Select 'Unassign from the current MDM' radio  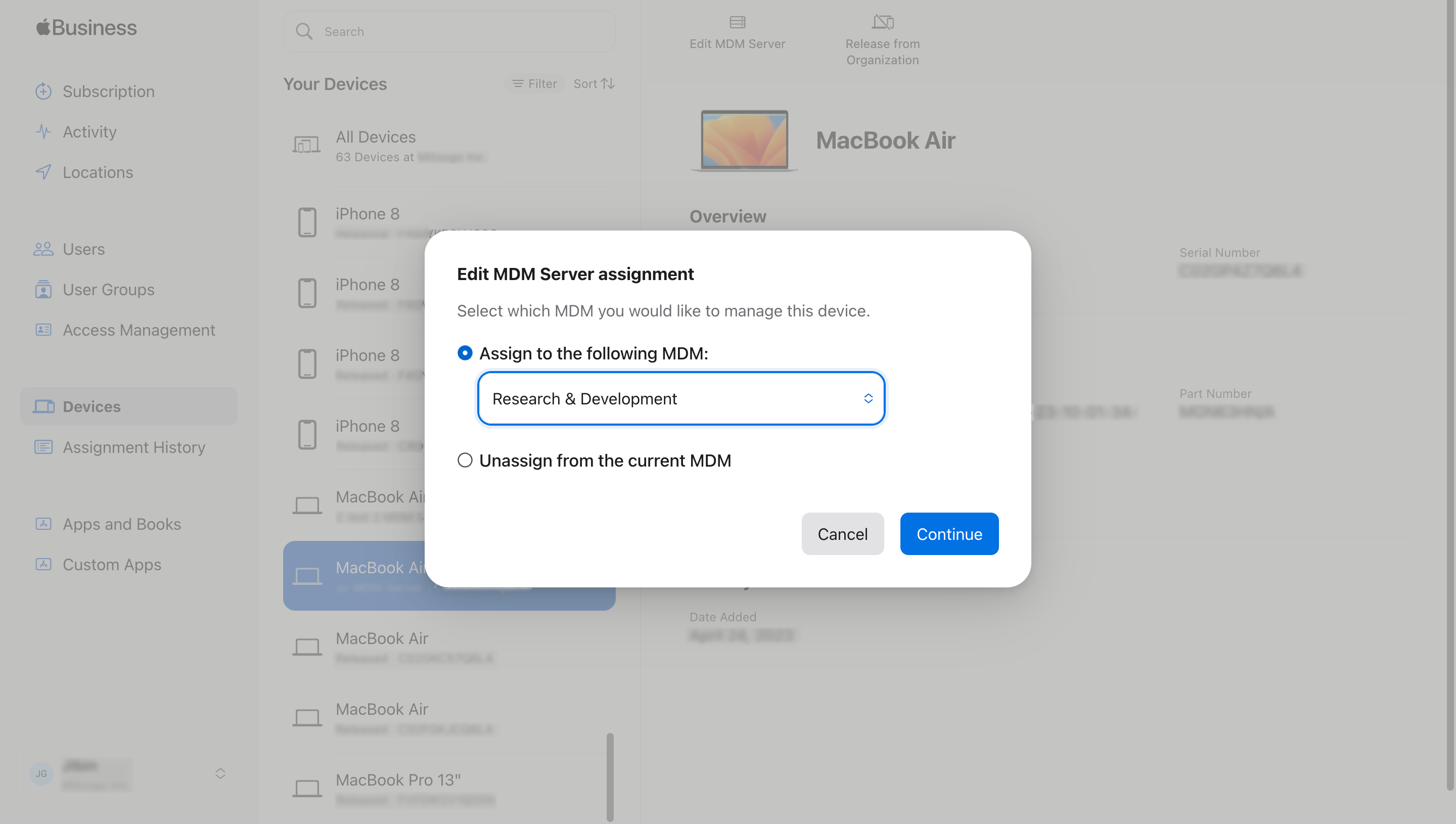[465, 460]
